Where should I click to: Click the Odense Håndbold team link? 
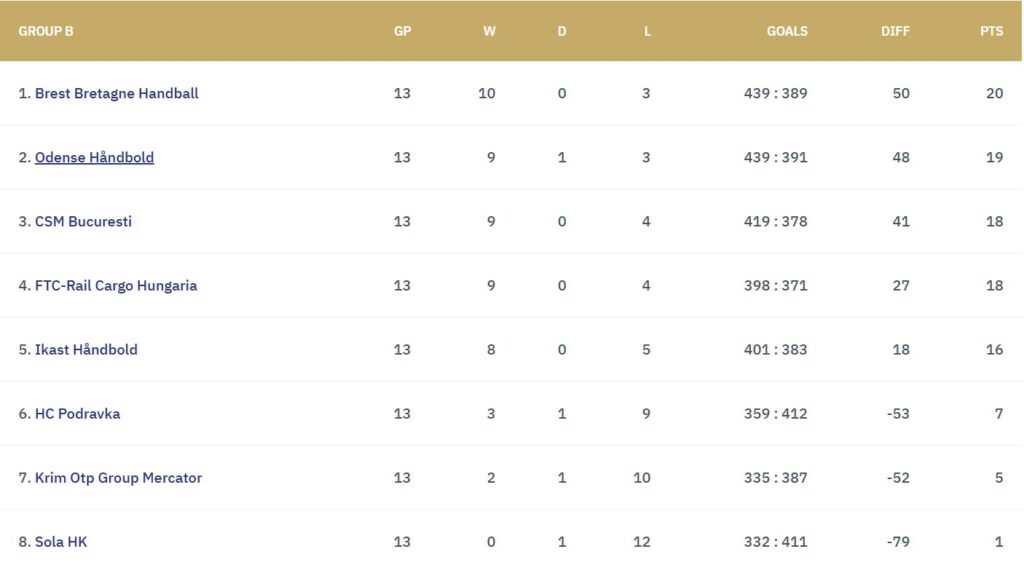click(x=94, y=157)
